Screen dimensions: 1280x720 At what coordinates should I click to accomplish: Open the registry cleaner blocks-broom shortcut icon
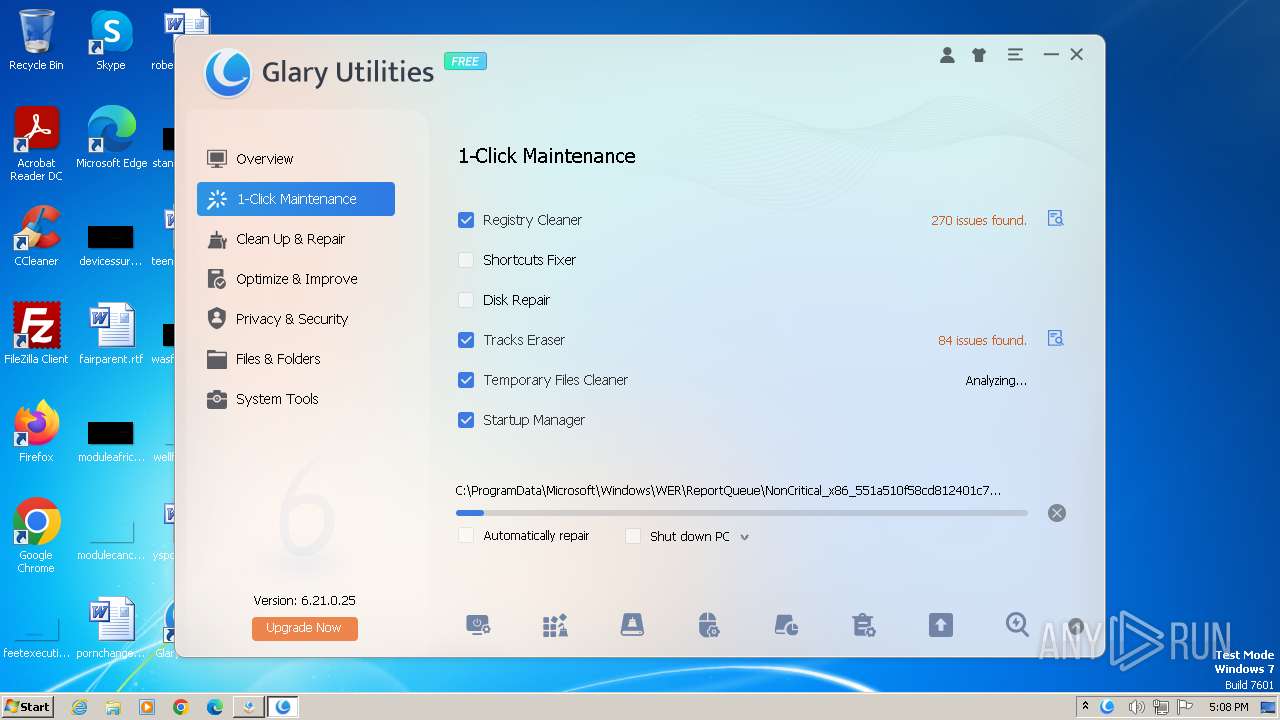[x=555, y=626]
